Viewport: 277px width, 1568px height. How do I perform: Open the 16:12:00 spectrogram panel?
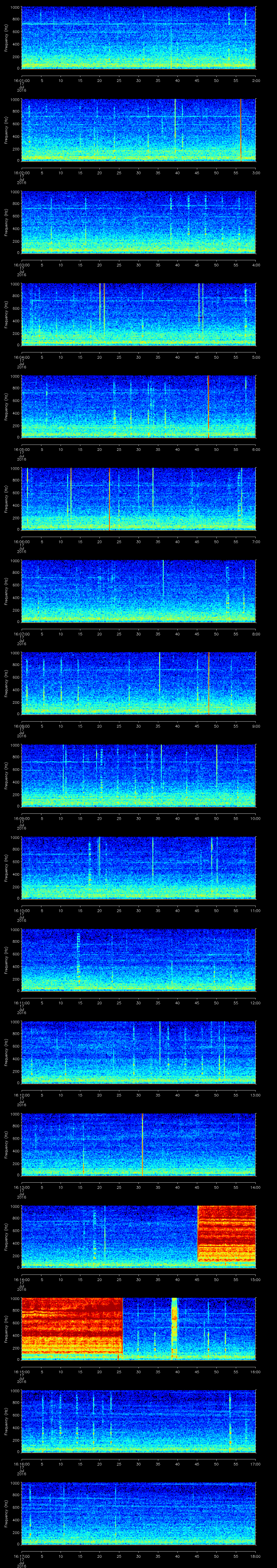point(139,1052)
